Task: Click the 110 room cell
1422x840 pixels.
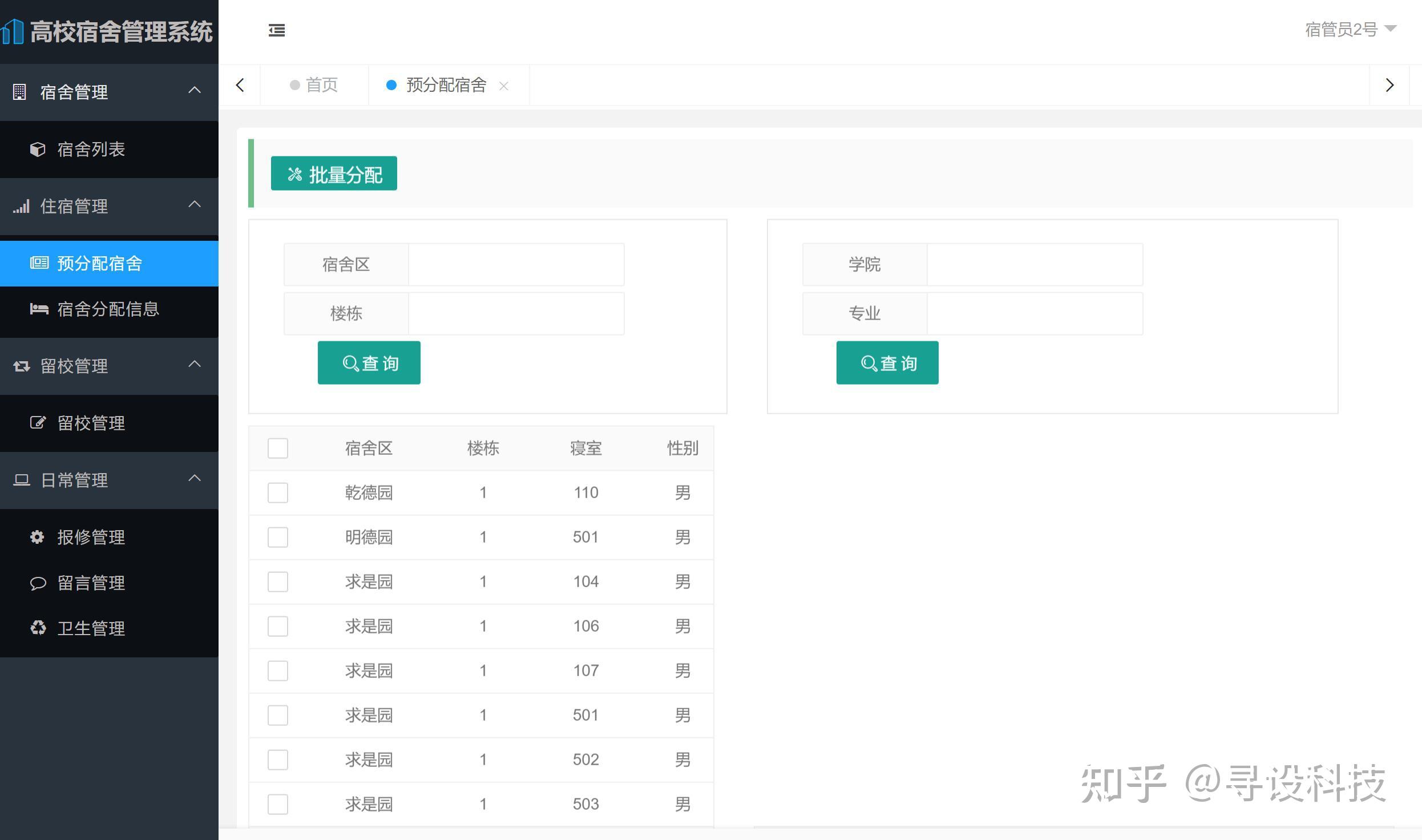Action: pos(586,492)
